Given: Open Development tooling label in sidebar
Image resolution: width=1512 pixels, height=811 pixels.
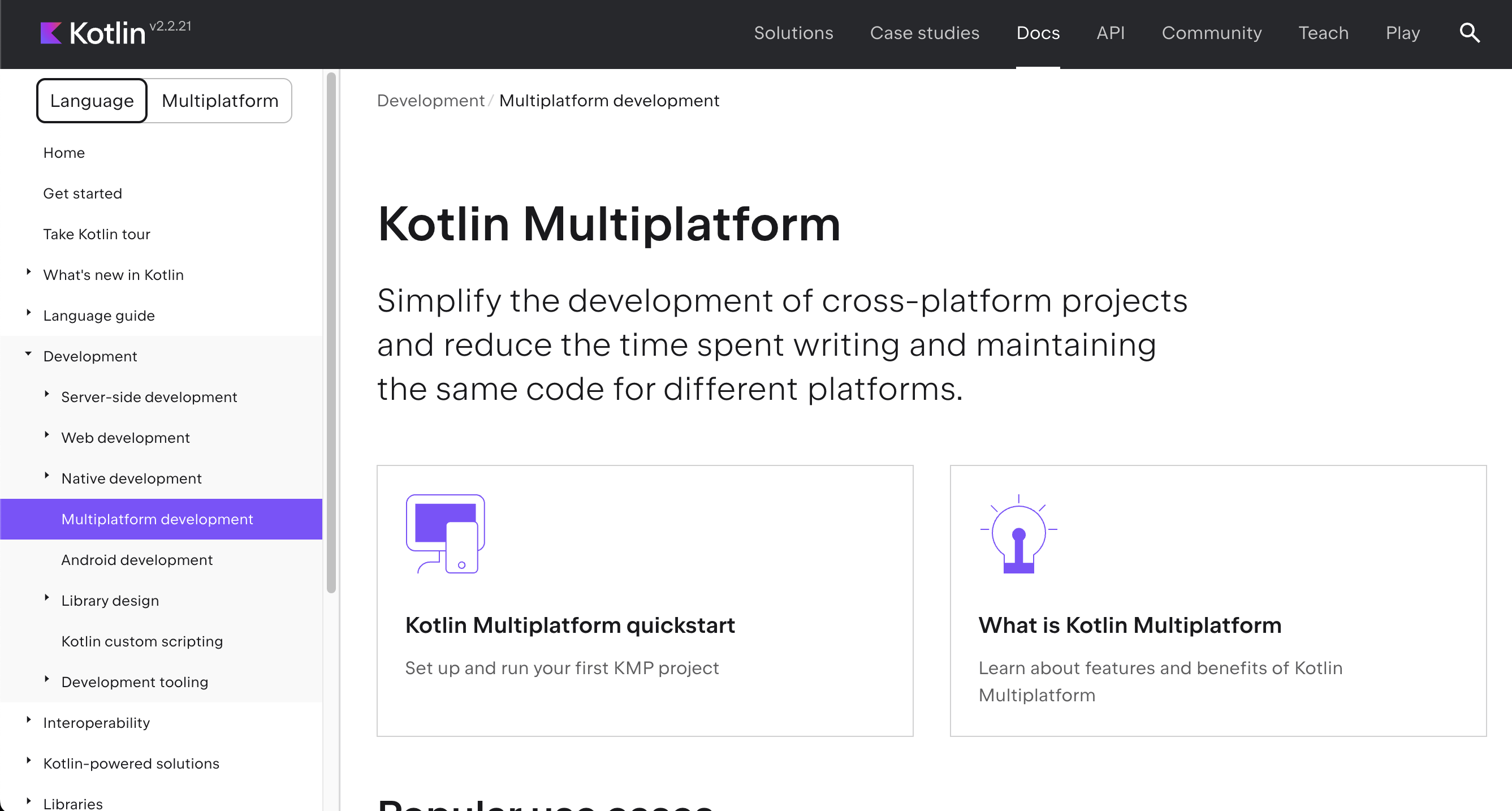Looking at the screenshot, I should (135, 682).
